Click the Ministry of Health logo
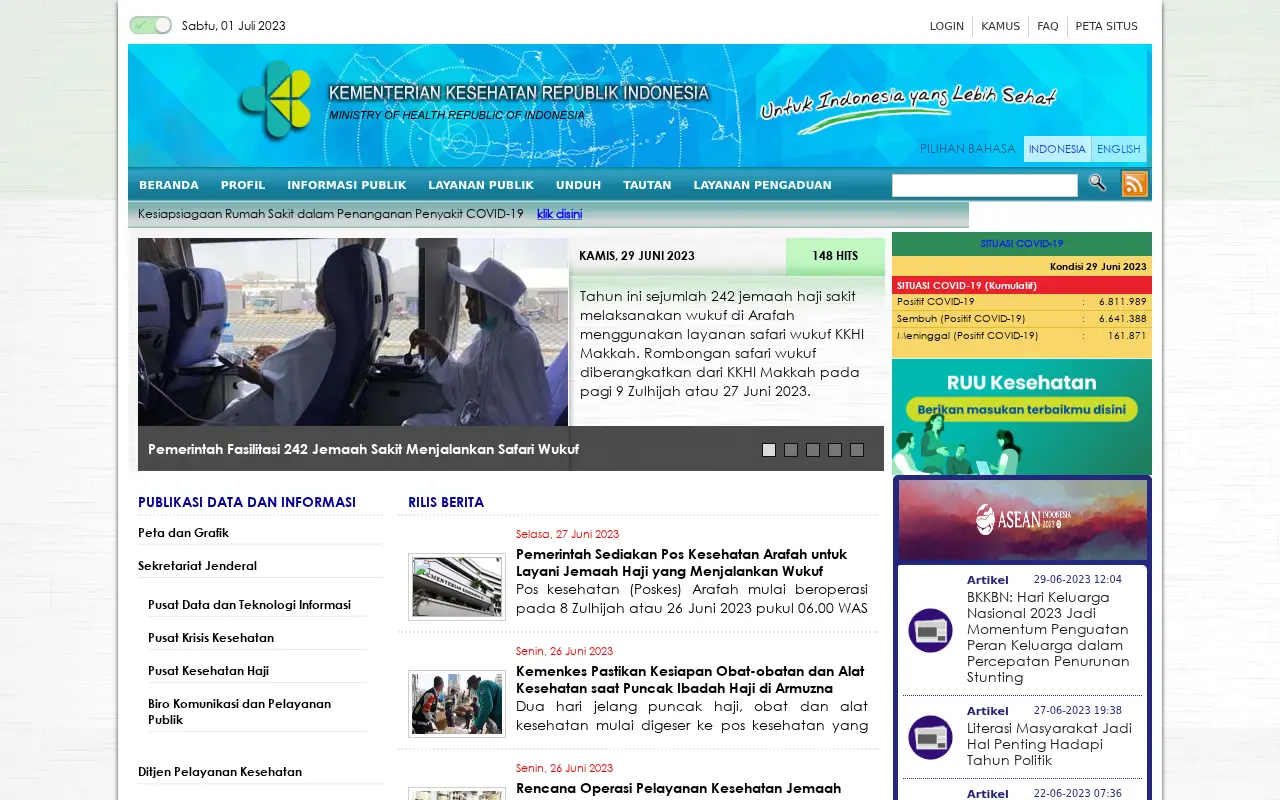Screen dimensions: 1280x800 275,100
